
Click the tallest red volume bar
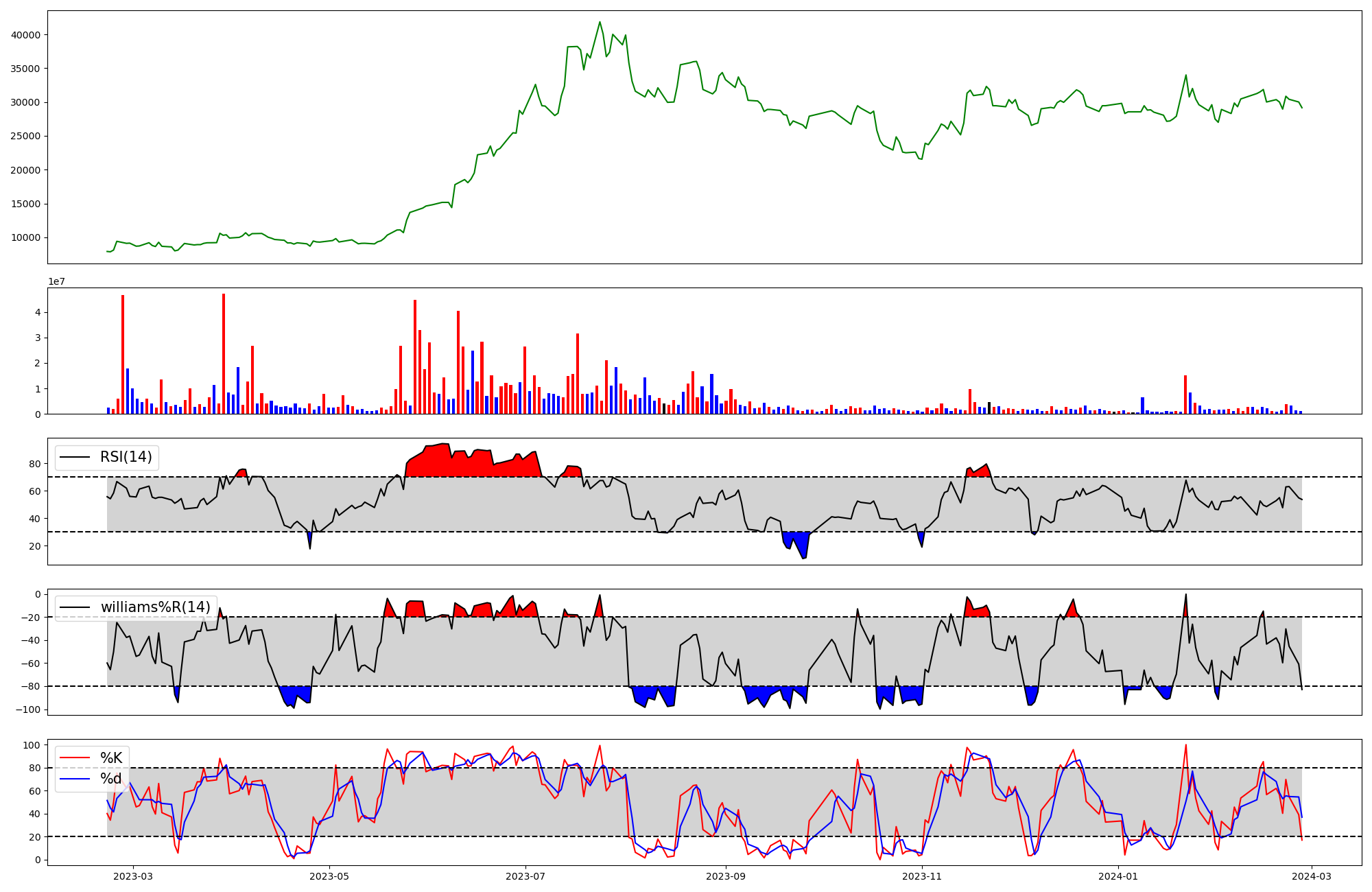pos(224,353)
